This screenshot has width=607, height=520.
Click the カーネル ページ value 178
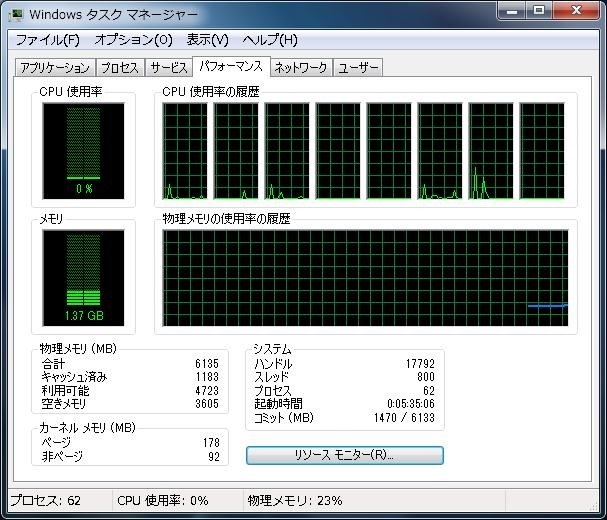point(211,443)
